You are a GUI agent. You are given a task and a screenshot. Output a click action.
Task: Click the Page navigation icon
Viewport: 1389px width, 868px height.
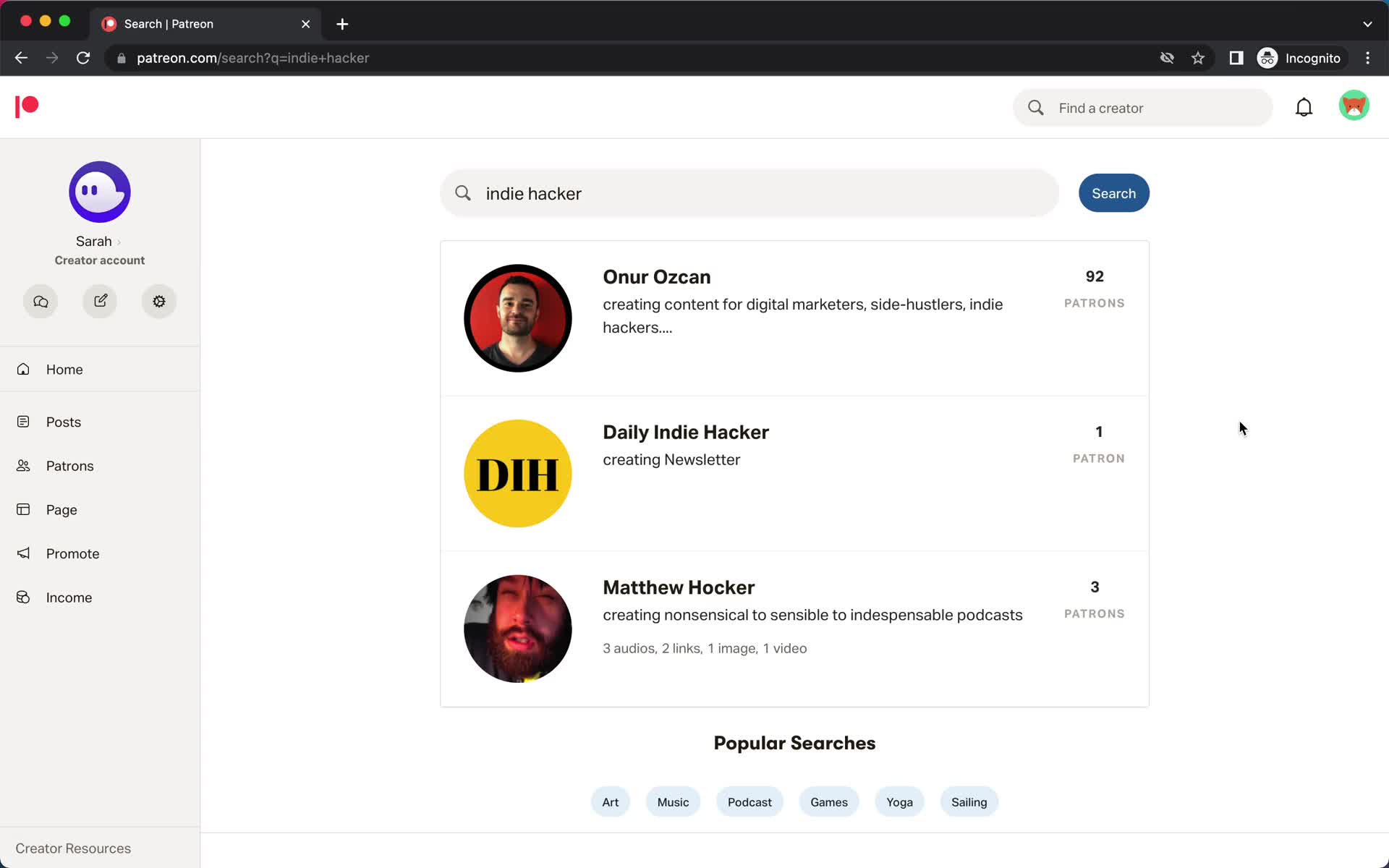pyautogui.click(x=25, y=510)
